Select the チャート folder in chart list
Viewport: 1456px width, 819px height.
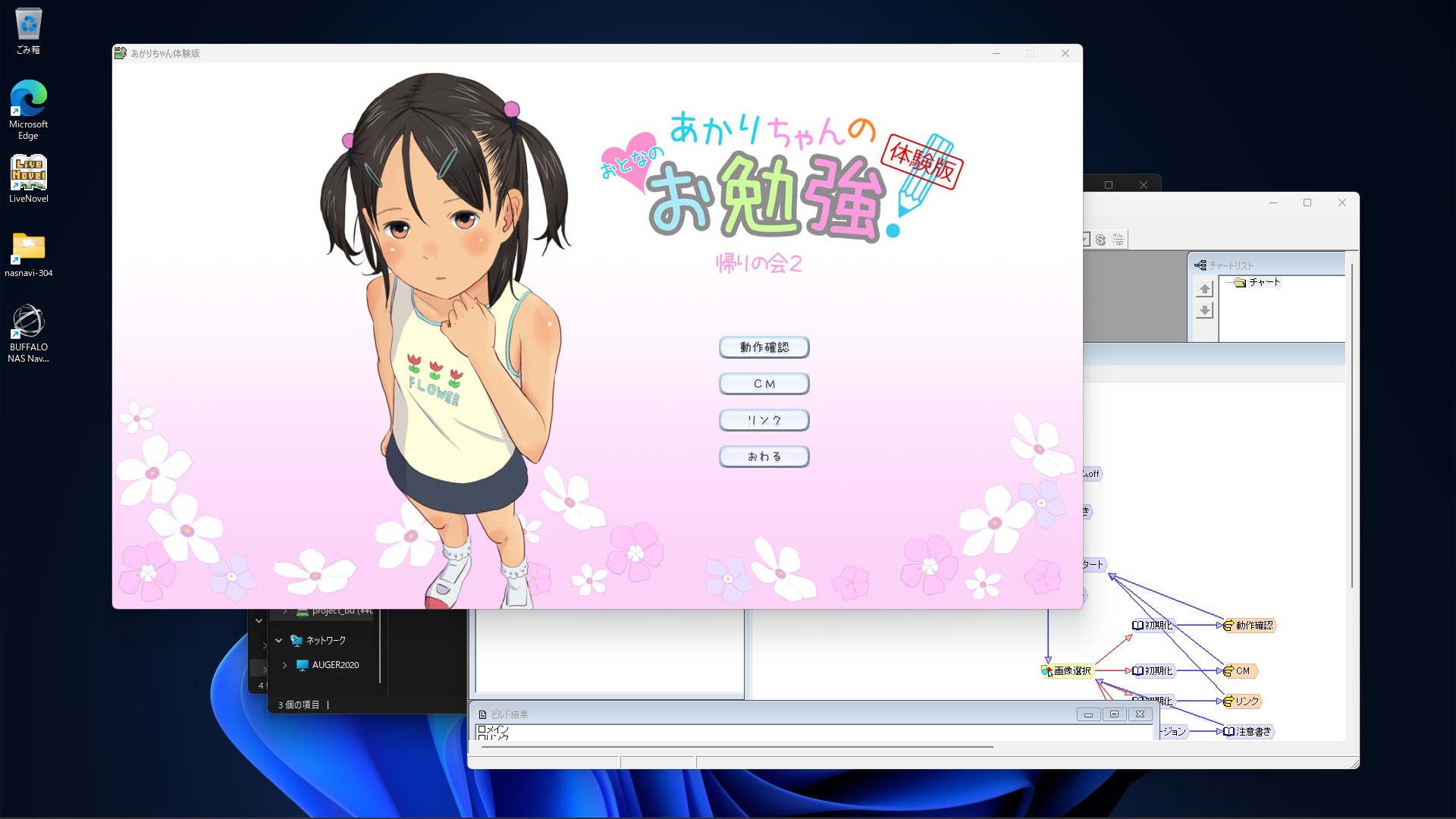(1257, 282)
